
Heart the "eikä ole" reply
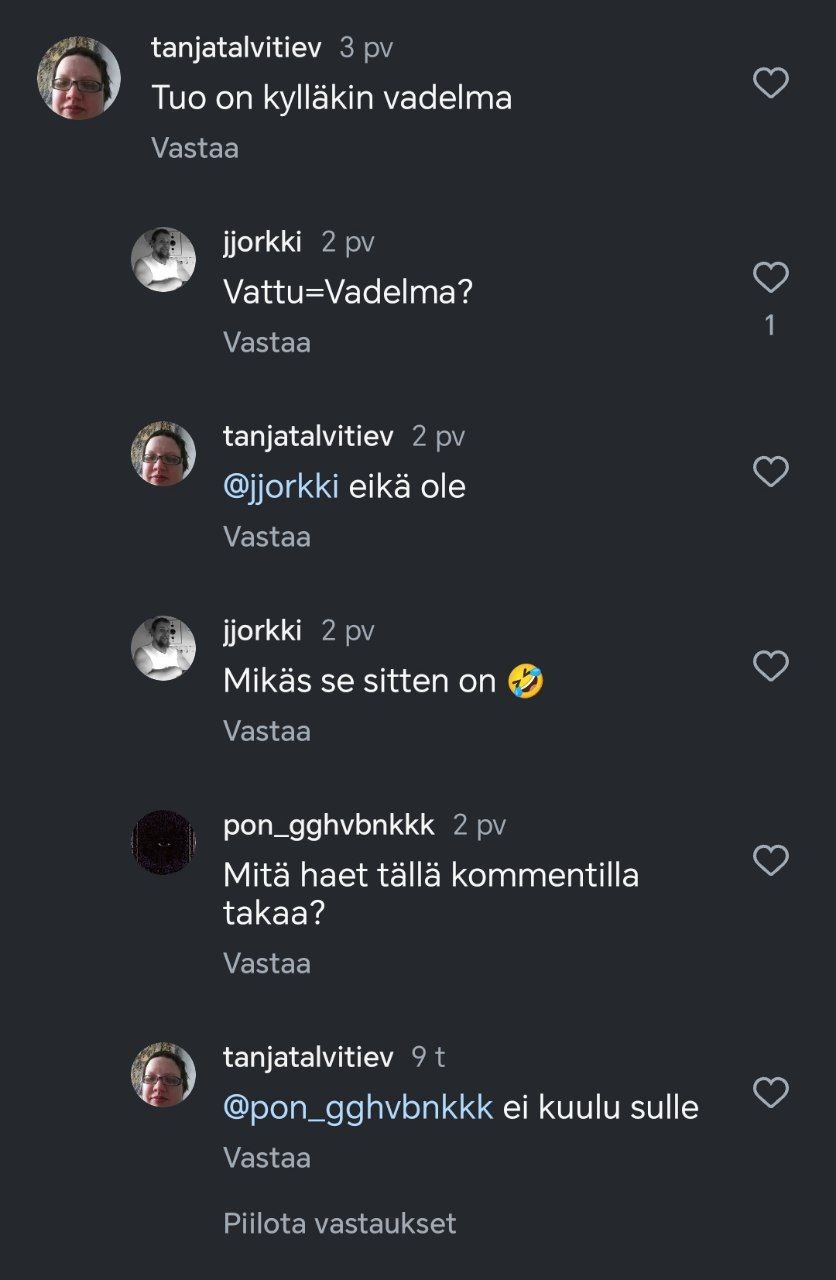pyautogui.click(x=770, y=471)
